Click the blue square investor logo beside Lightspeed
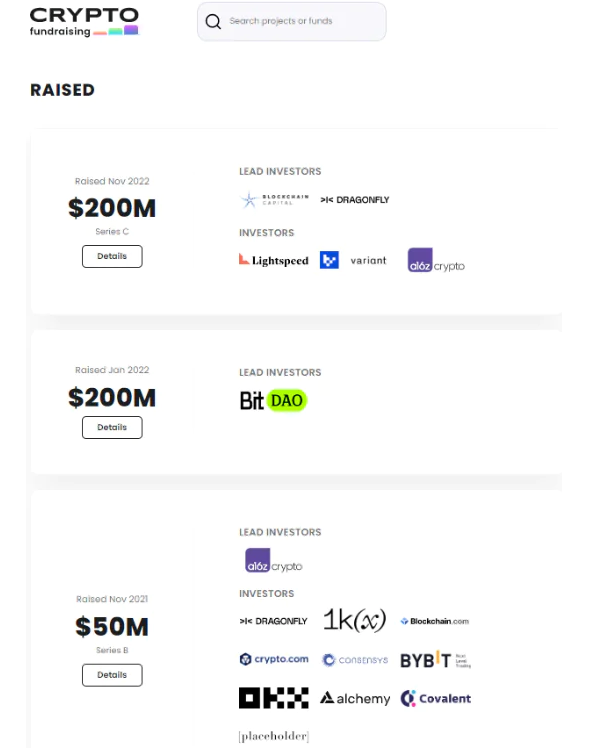 (329, 260)
